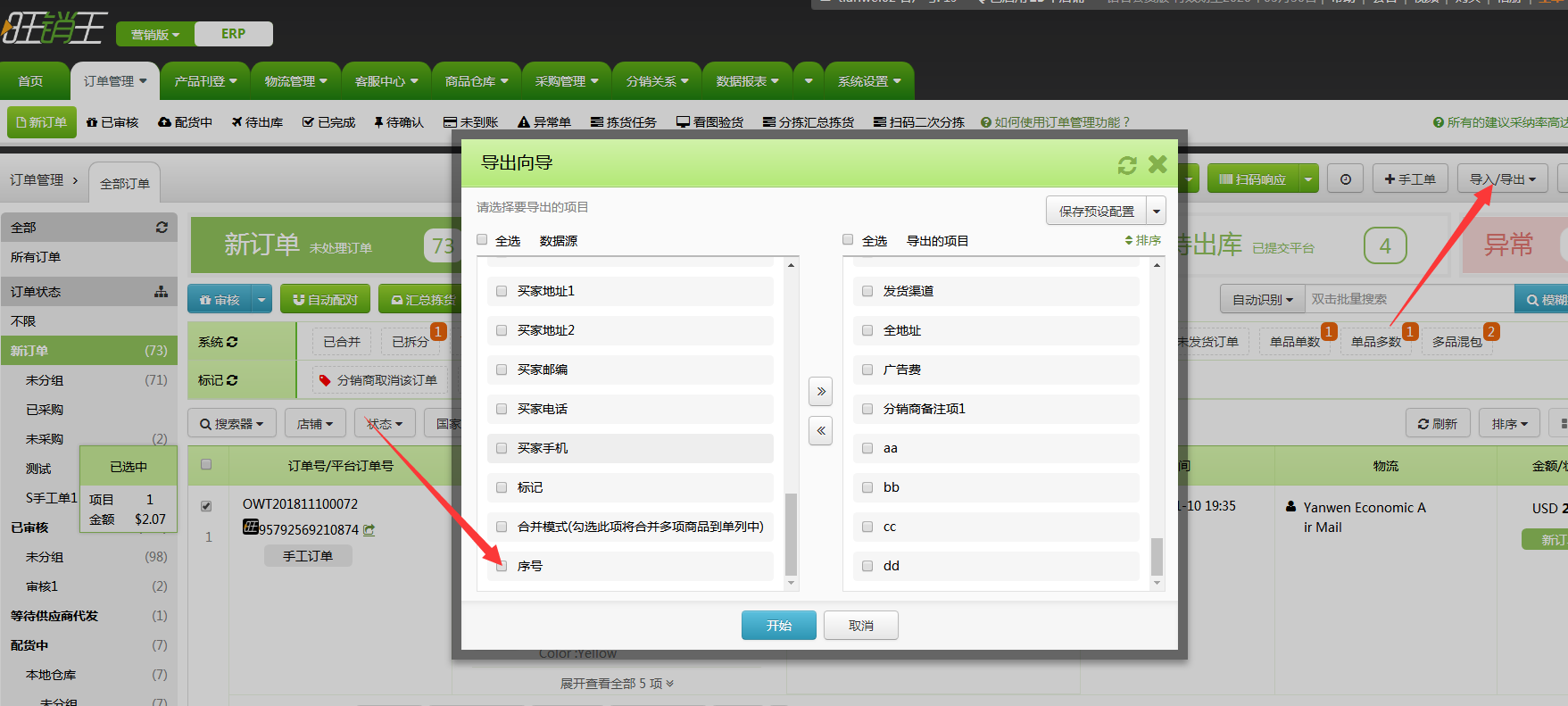The image size is (1568, 706).
Task: Click the data source list scrollbar thumb
Action: [x=791, y=534]
